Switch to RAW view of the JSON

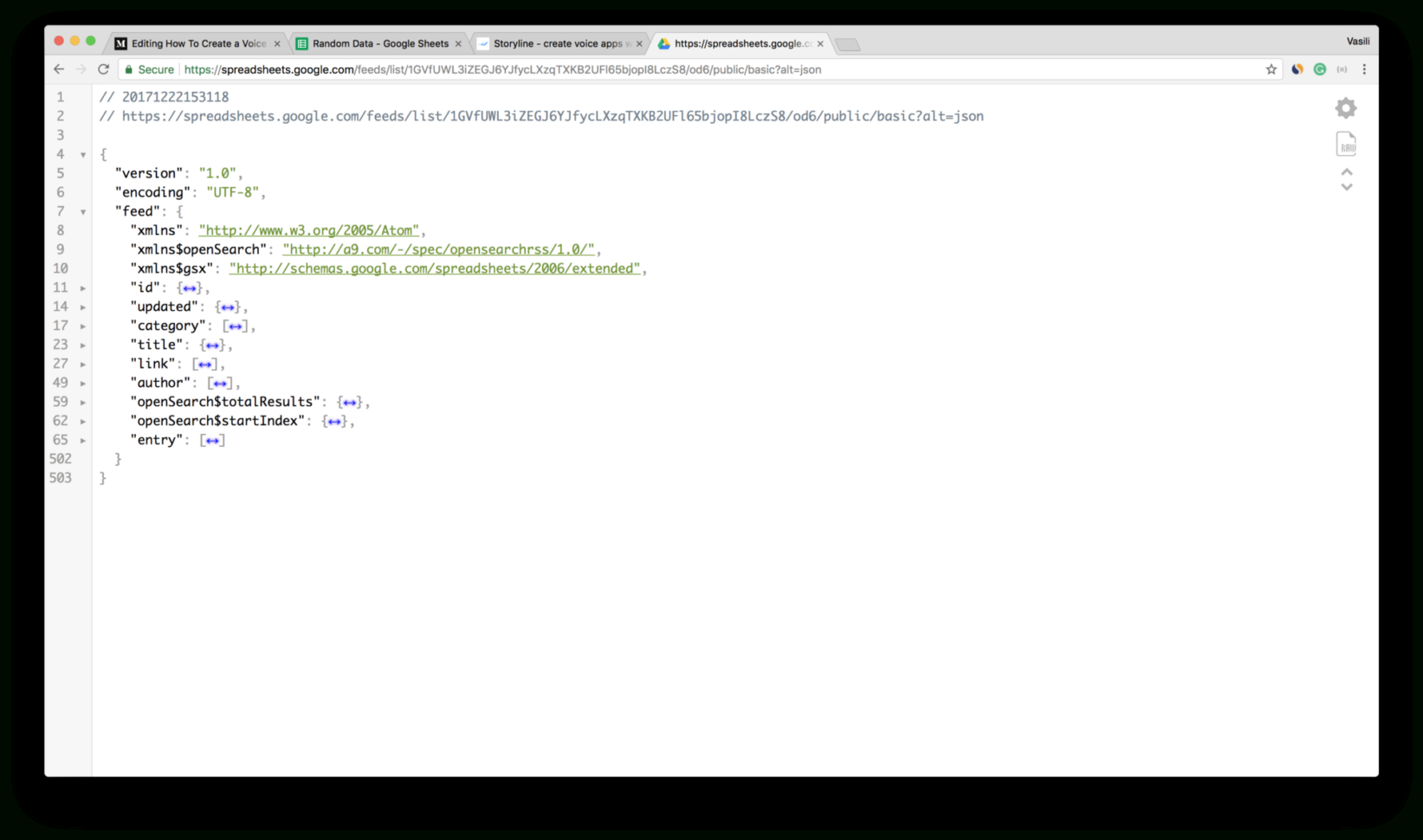click(x=1346, y=144)
